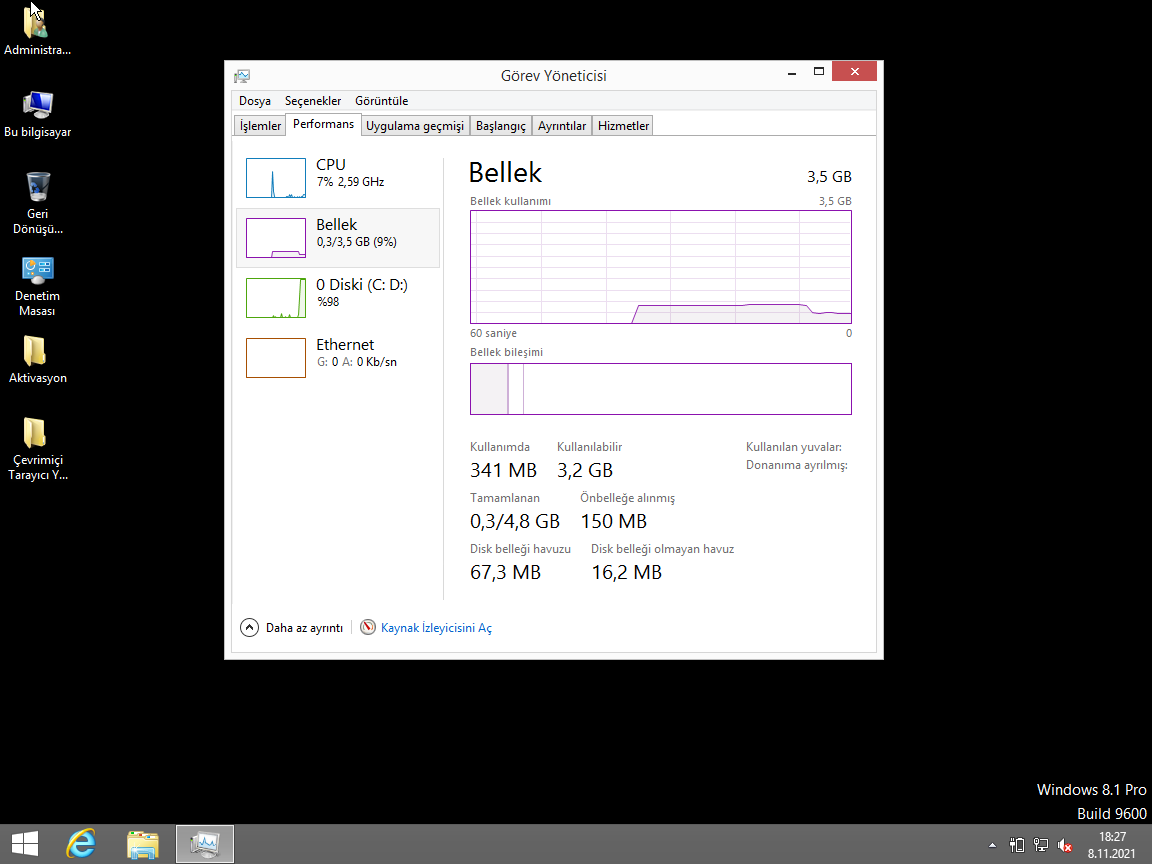1152x864 pixels.
Task: Click the muted volume tray icon
Action: [x=1065, y=845]
